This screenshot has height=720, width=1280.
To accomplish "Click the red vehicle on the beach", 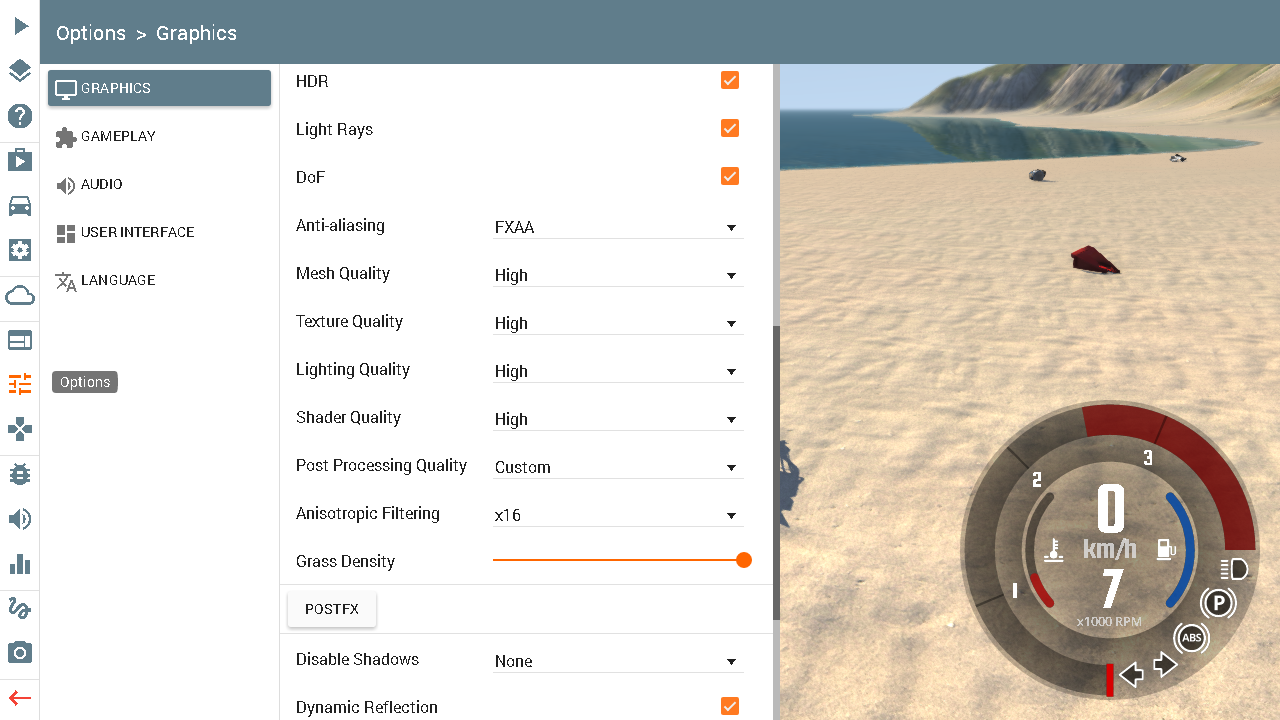I will 1095,260.
